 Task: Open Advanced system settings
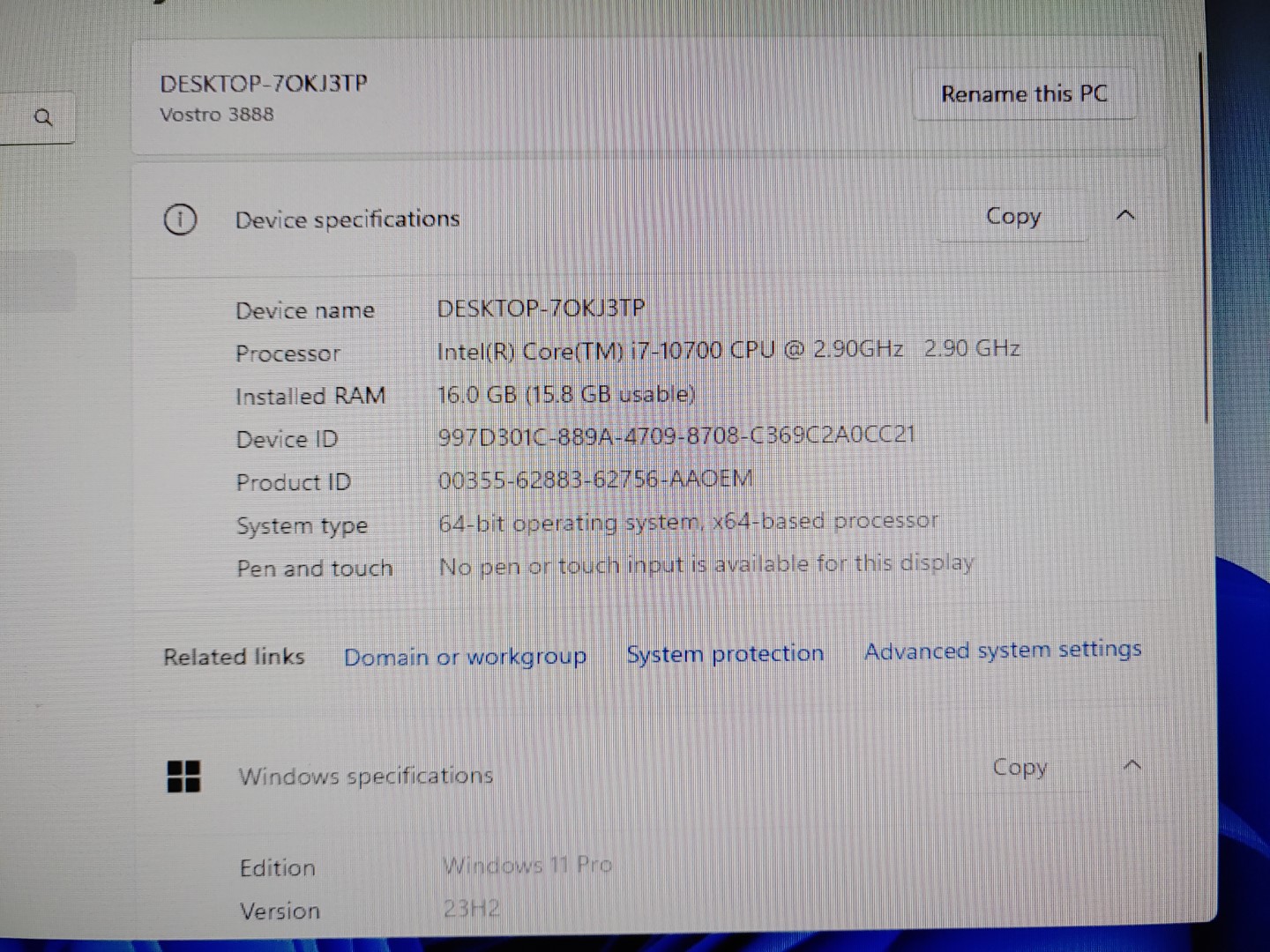coord(1003,650)
